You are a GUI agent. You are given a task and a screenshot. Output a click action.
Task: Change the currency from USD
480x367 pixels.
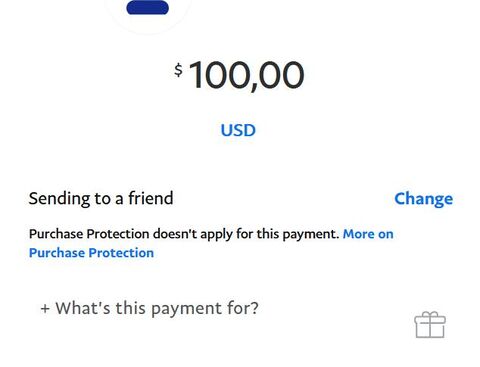click(x=238, y=130)
